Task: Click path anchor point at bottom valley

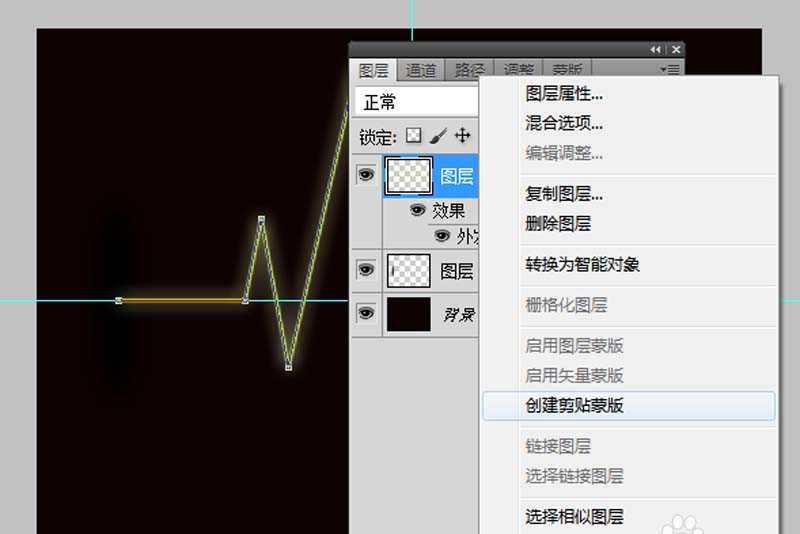Action: [x=289, y=367]
